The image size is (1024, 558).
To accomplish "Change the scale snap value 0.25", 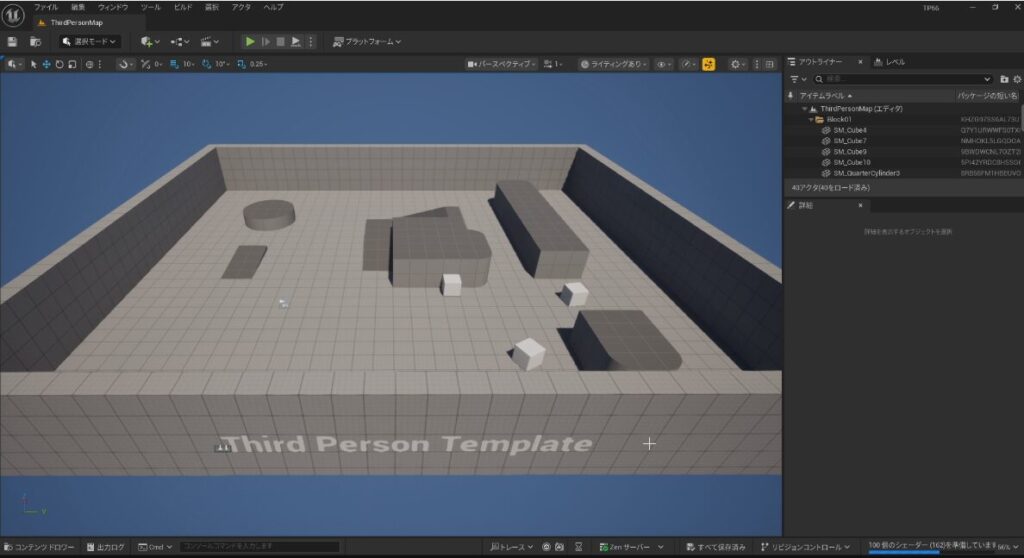I will pyautogui.click(x=259, y=64).
